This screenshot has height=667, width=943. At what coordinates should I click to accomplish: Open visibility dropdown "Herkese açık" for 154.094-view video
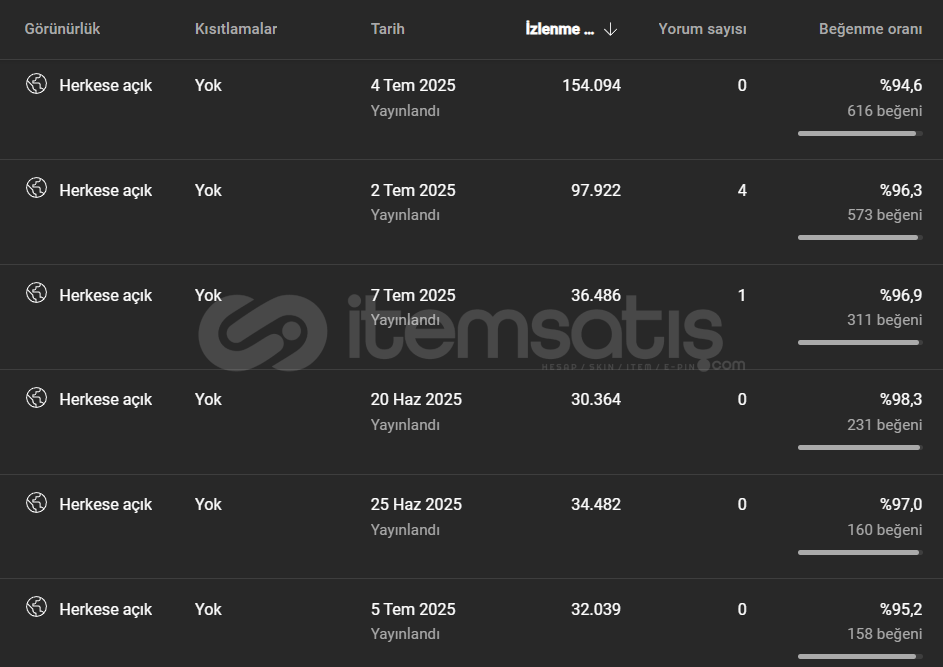point(105,85)
